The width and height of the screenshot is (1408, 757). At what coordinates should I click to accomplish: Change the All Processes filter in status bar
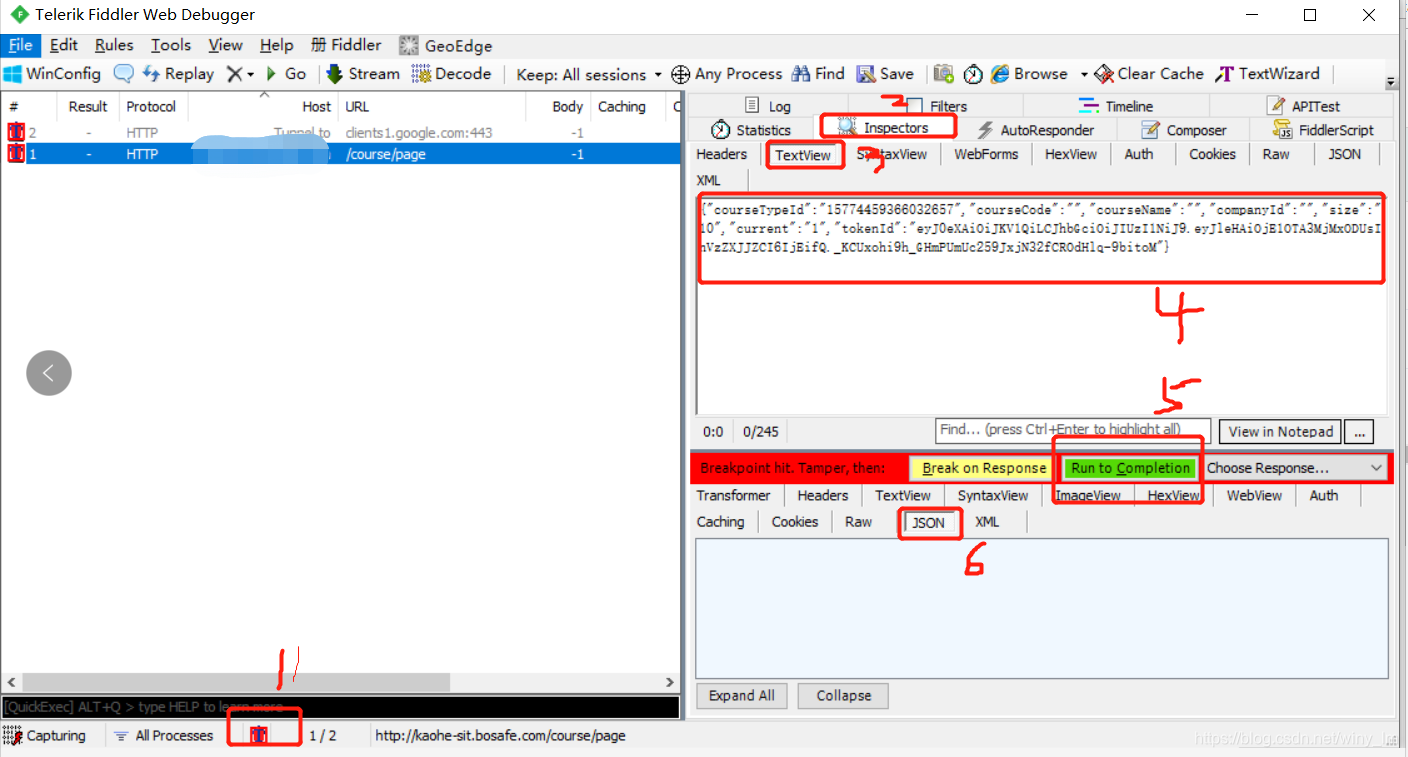click(163, 735)
